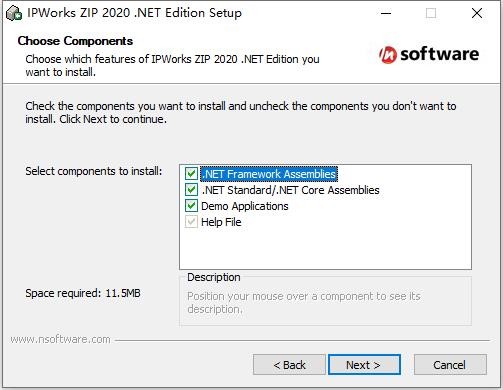Close the IPWorks ZIP Setup dialog
The height and width of the screenshot is (390, 503).
477,13
